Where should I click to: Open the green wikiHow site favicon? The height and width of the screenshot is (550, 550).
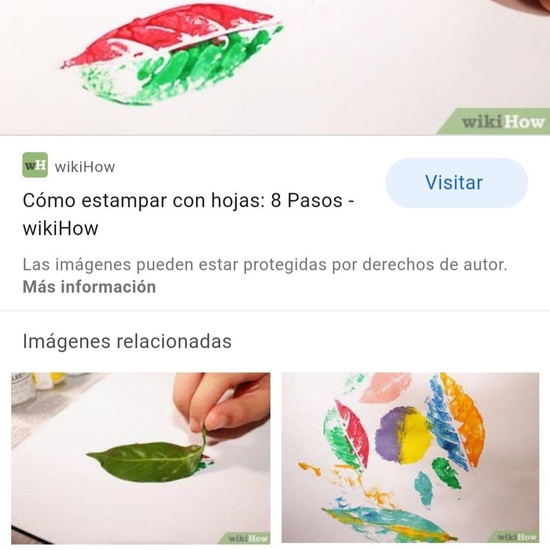[x=35, y=165]
